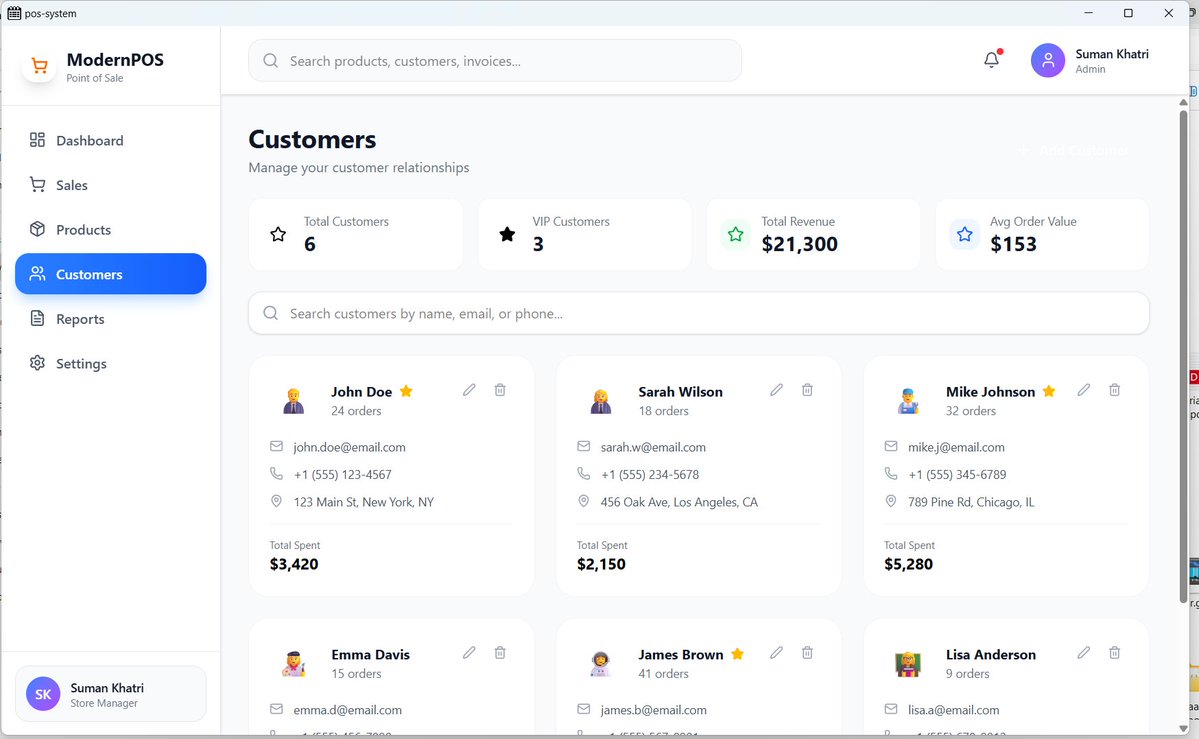Click Mike Johnson's VIP star
Image resolution: width=1199 pixels, height=739 pixels.
pyautogui.click(x=1049, y=391)
